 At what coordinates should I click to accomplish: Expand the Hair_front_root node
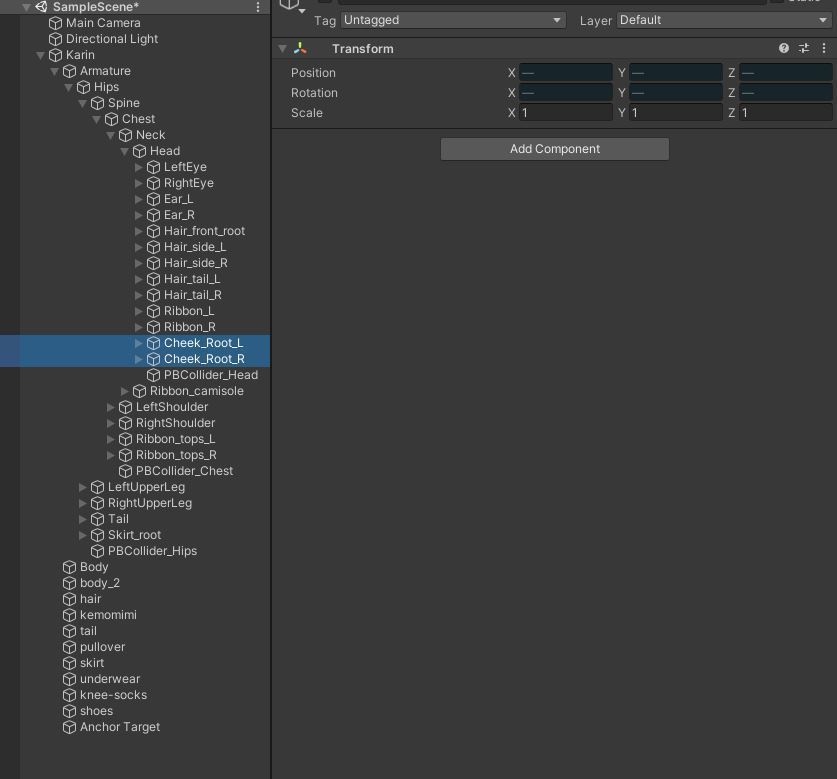point(138,231)
